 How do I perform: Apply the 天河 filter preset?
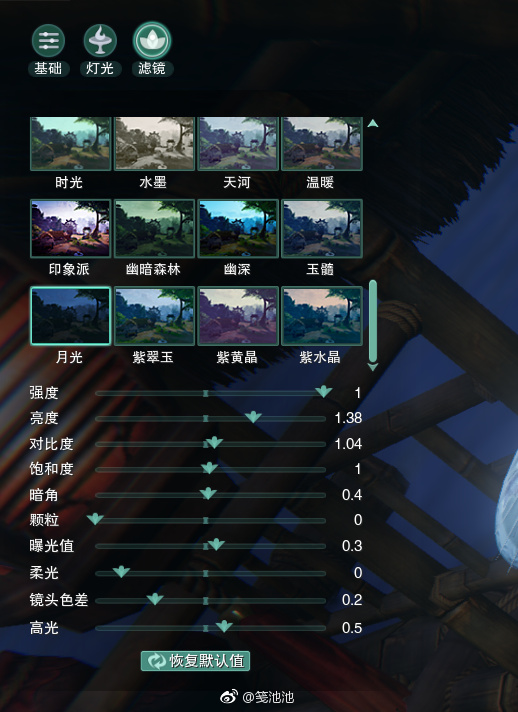click(x=238, y=144)
